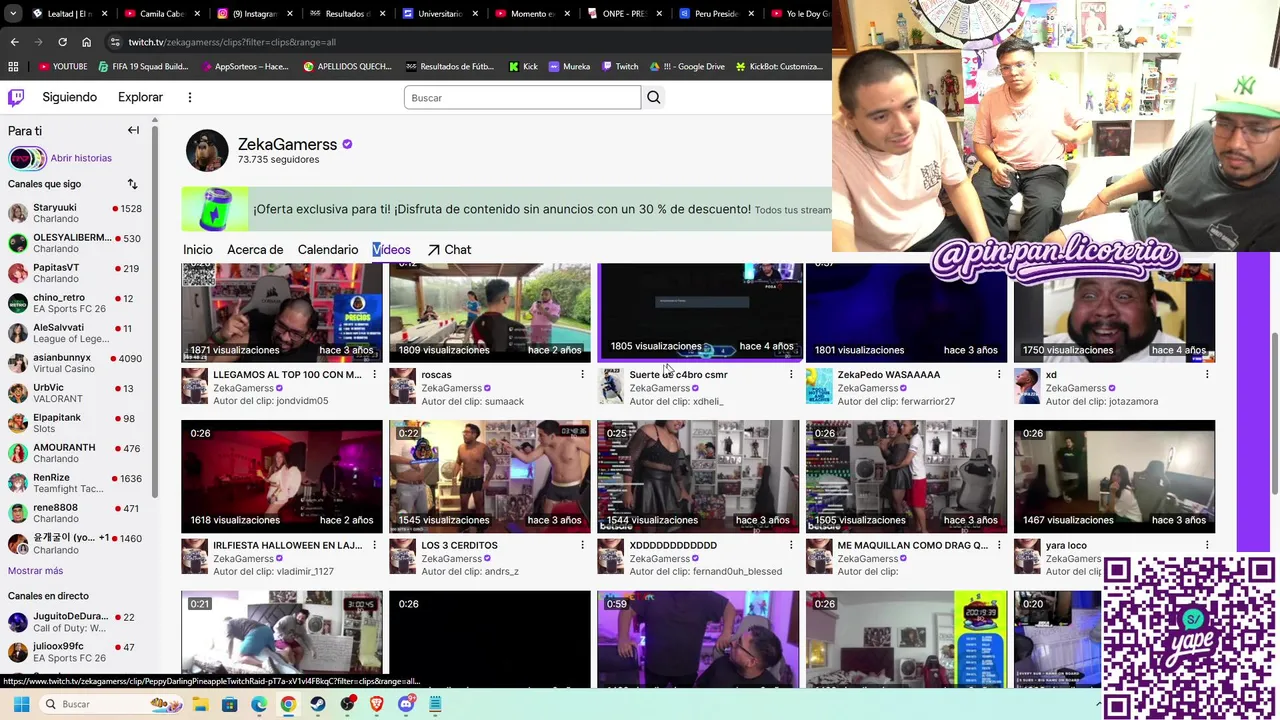Open options menu for LOS 3 CERDITOS clip
Image resolution: width=1280 pixels, height=720 pixels.
pyautogui.click(x=582, y=545)
